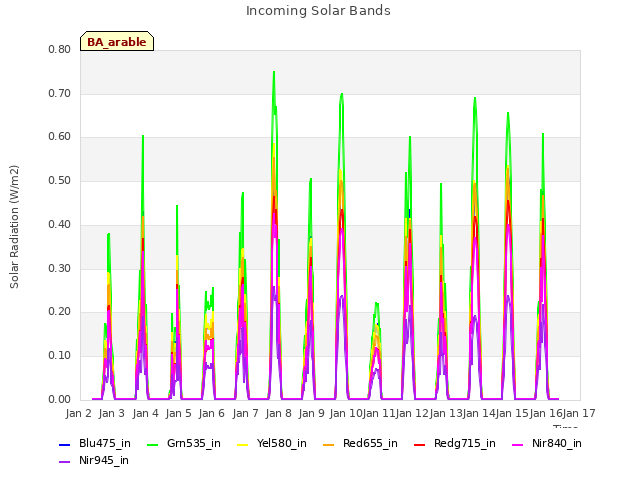Select the Red655_in legend label
The image size is (640, 480).
pyautogui.click(x=370, y=444)
